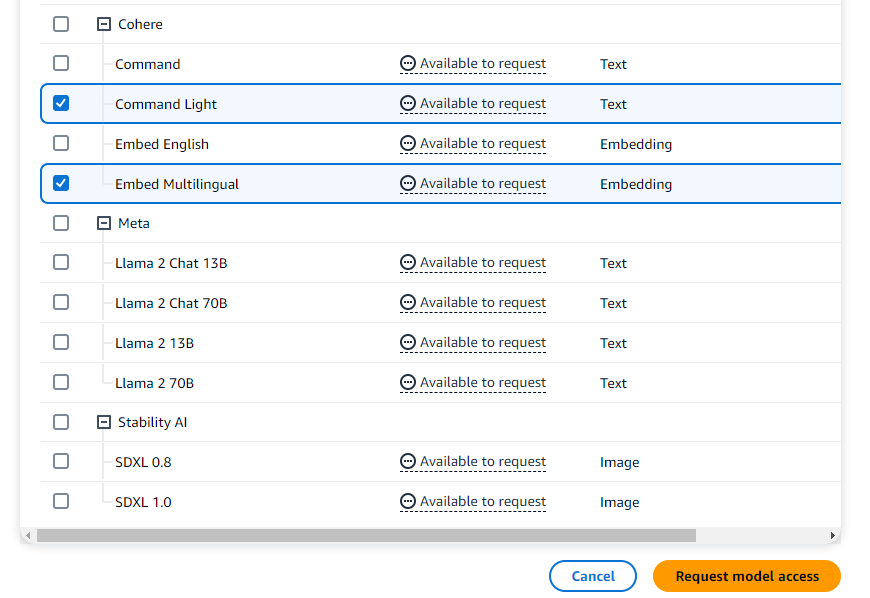Click the SDXL 1.0 model name

coord(143,502)
